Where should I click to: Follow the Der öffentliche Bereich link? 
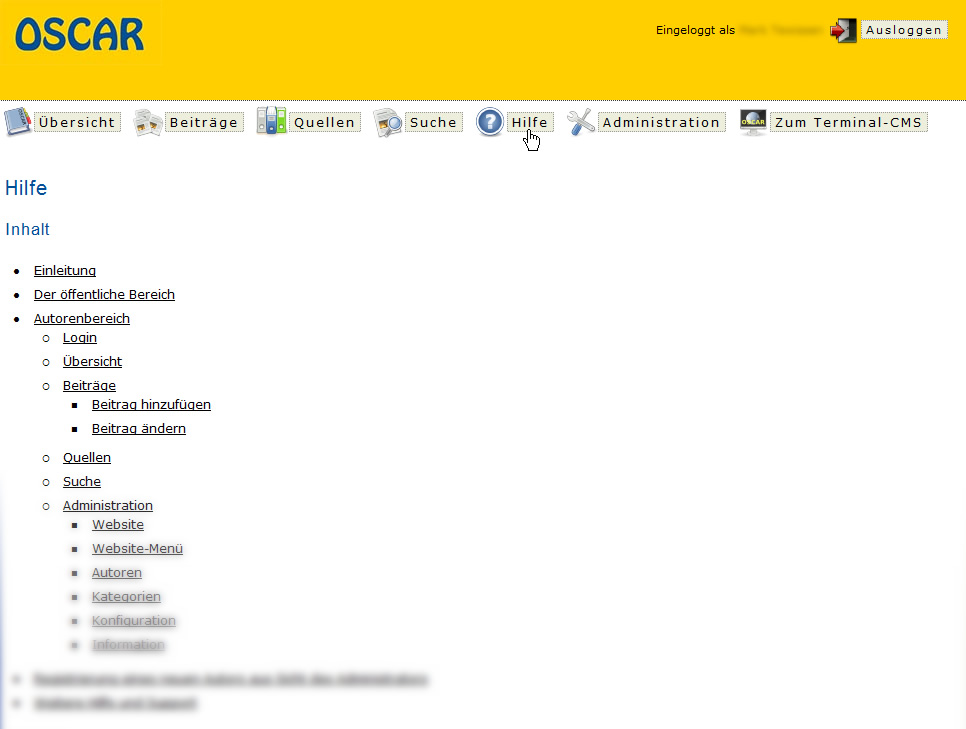(x=104, y=295)
